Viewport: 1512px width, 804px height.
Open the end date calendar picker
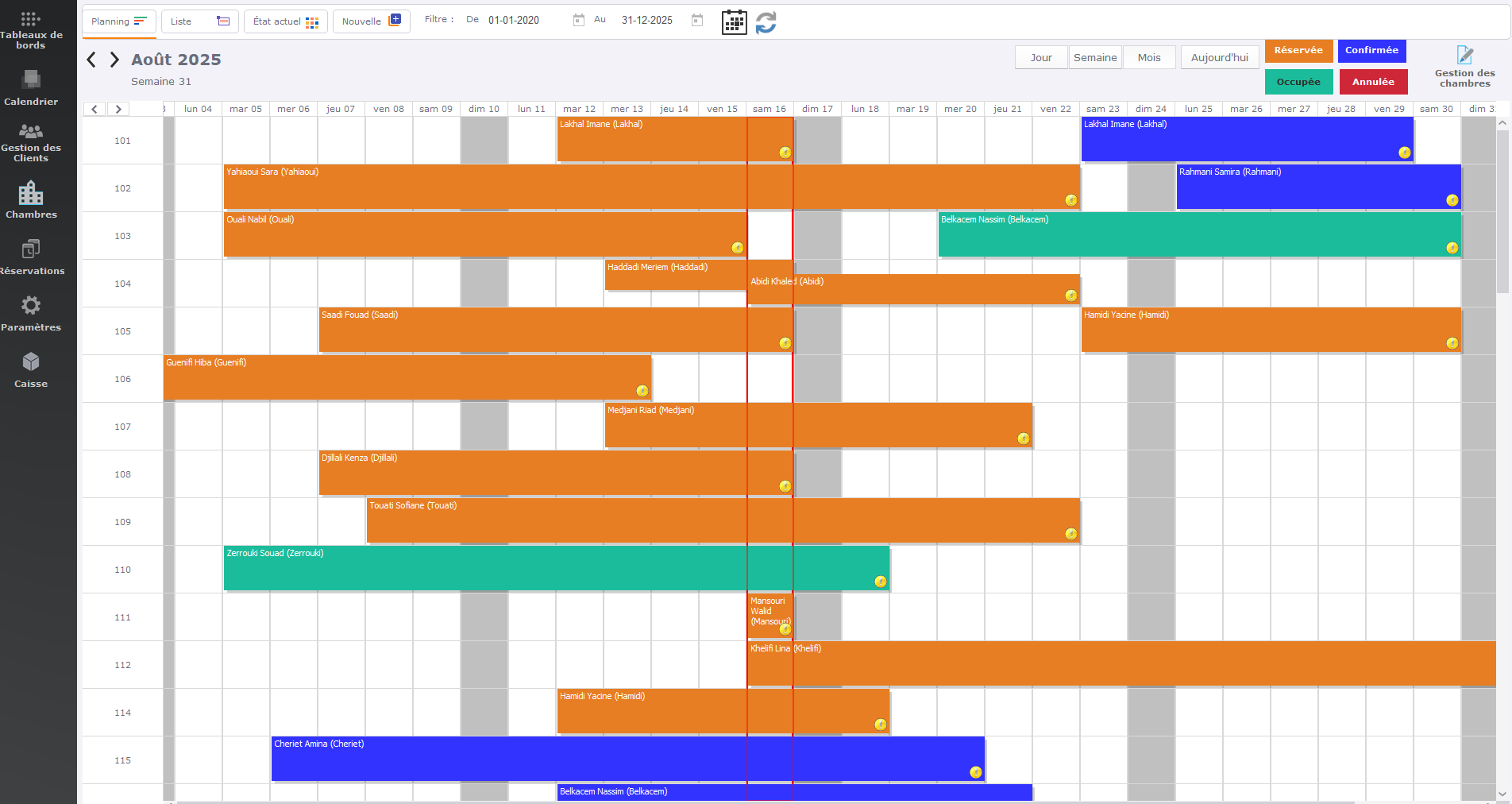pos(697,21)
